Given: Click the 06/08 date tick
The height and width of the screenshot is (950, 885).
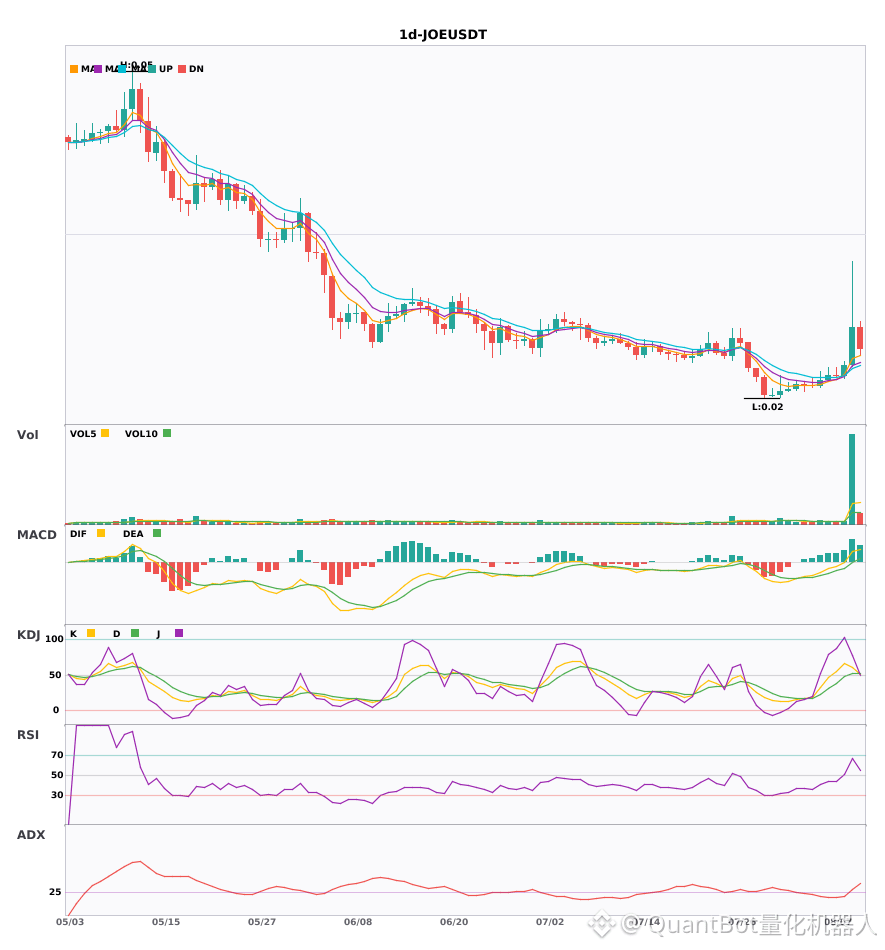Looking at the screenshot, I should [358, 922].
